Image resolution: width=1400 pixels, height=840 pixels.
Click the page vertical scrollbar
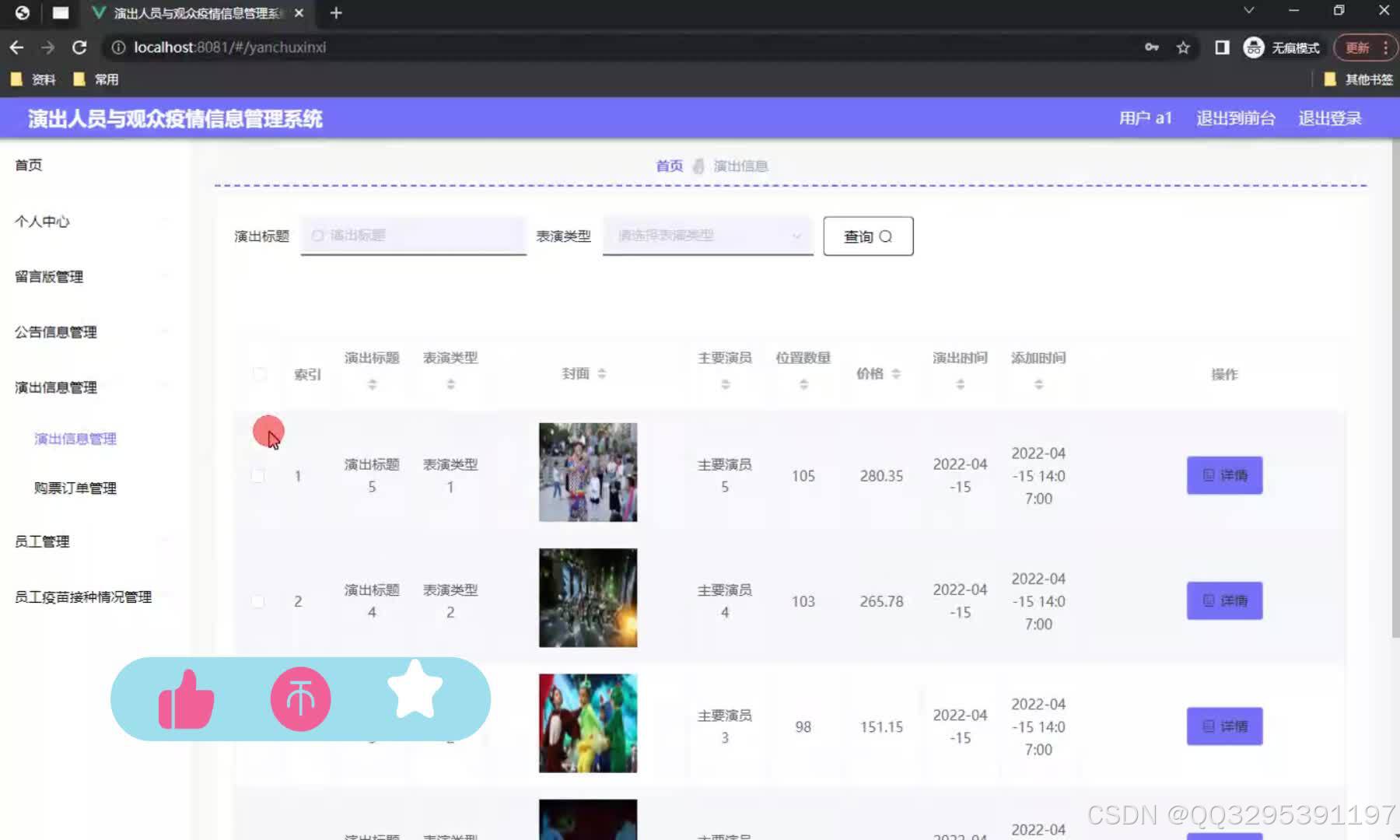click(1395, 389)
